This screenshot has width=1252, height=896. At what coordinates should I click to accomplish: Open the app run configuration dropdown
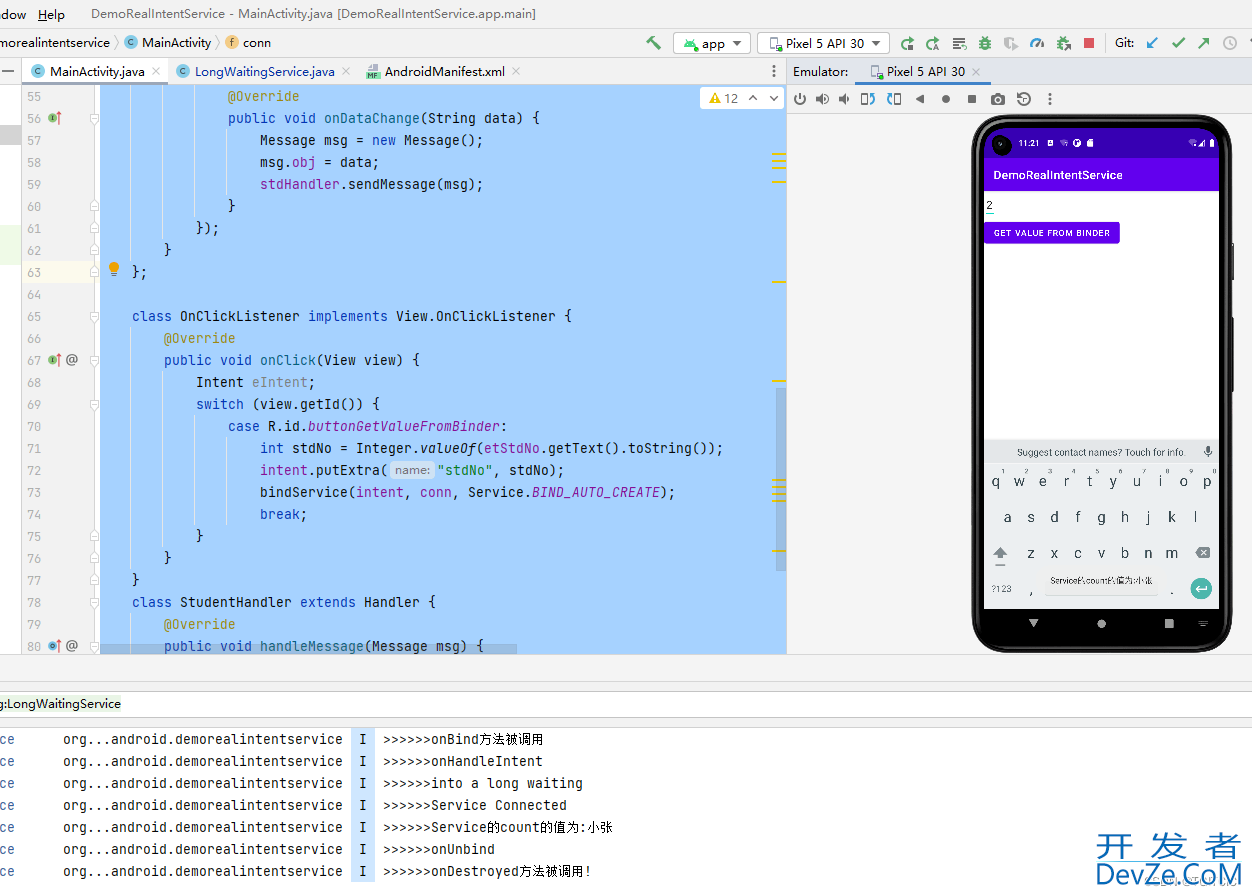(x=712, y=43)
